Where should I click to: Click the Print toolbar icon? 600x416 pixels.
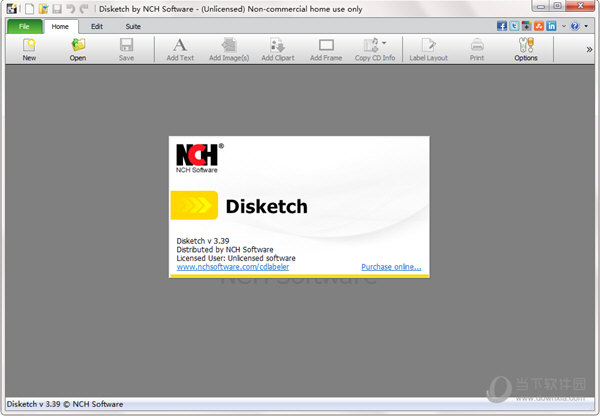(x=477, y=48)
